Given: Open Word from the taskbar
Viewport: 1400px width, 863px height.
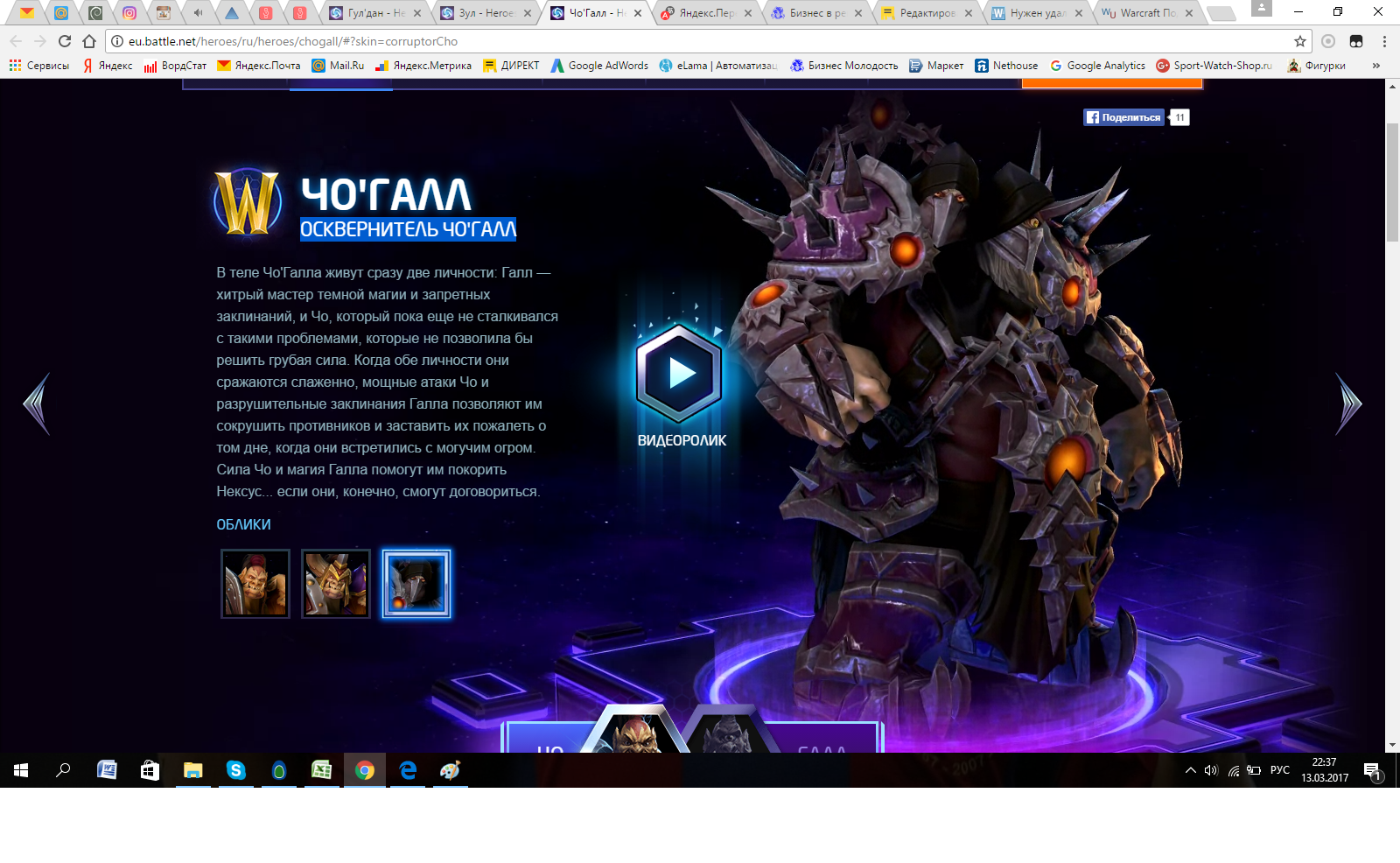Looking at the screenshot, I should (107, 770).
